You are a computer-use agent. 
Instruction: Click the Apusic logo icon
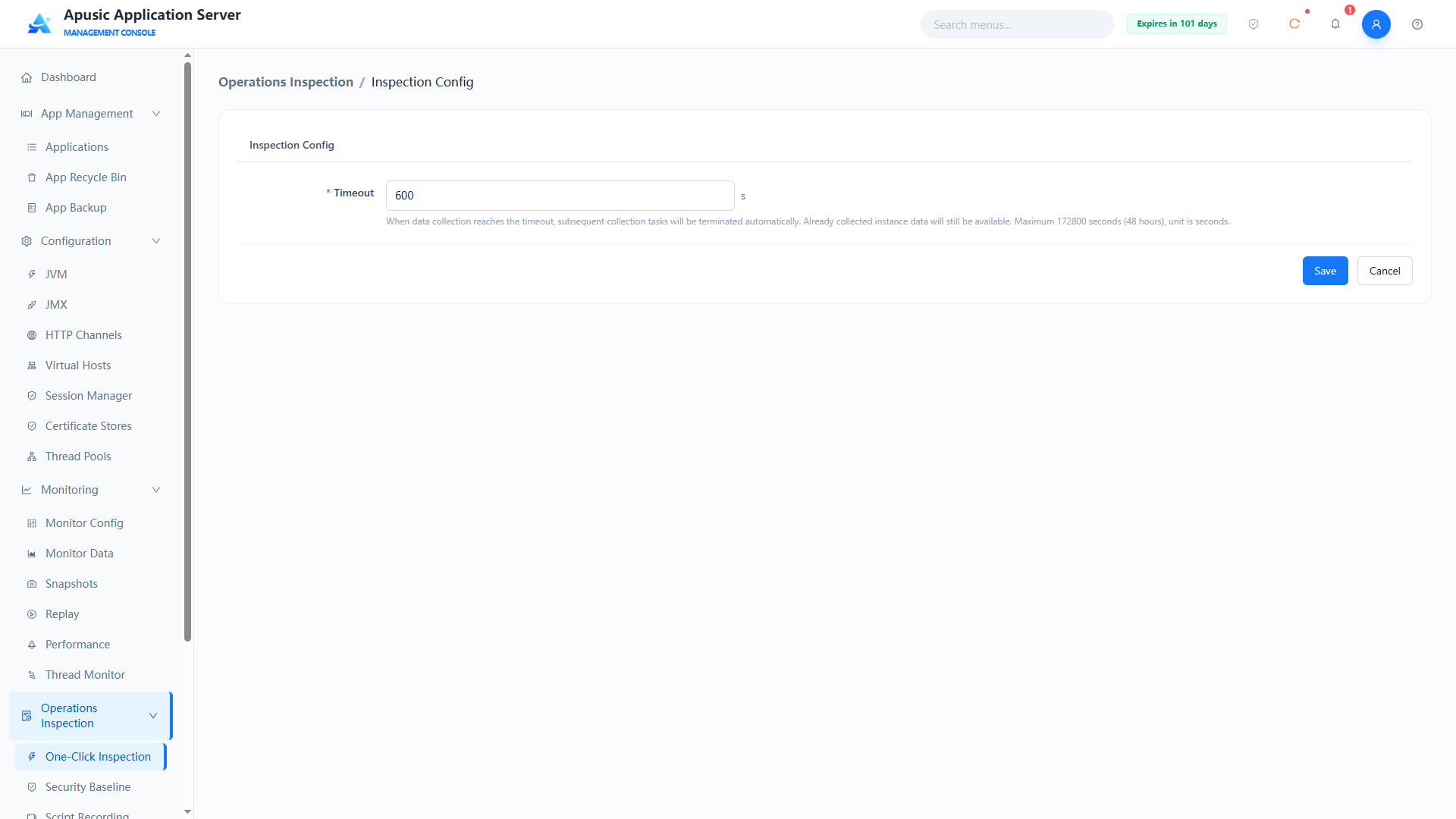pos(39,24)
